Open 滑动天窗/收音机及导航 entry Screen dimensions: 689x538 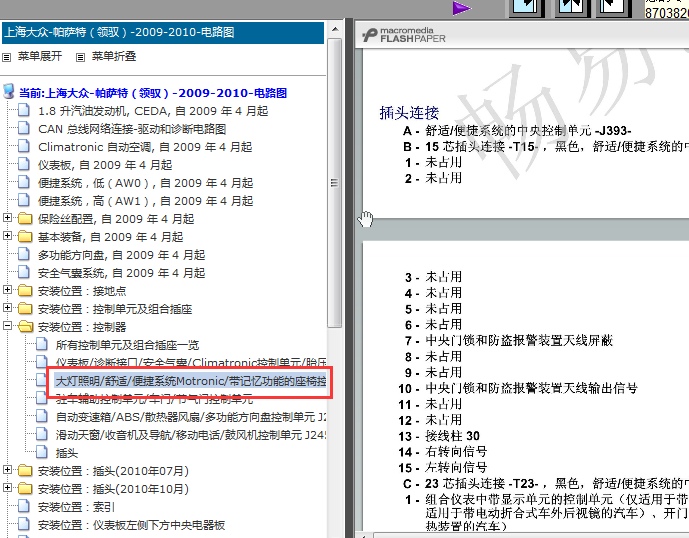(191, 435)
